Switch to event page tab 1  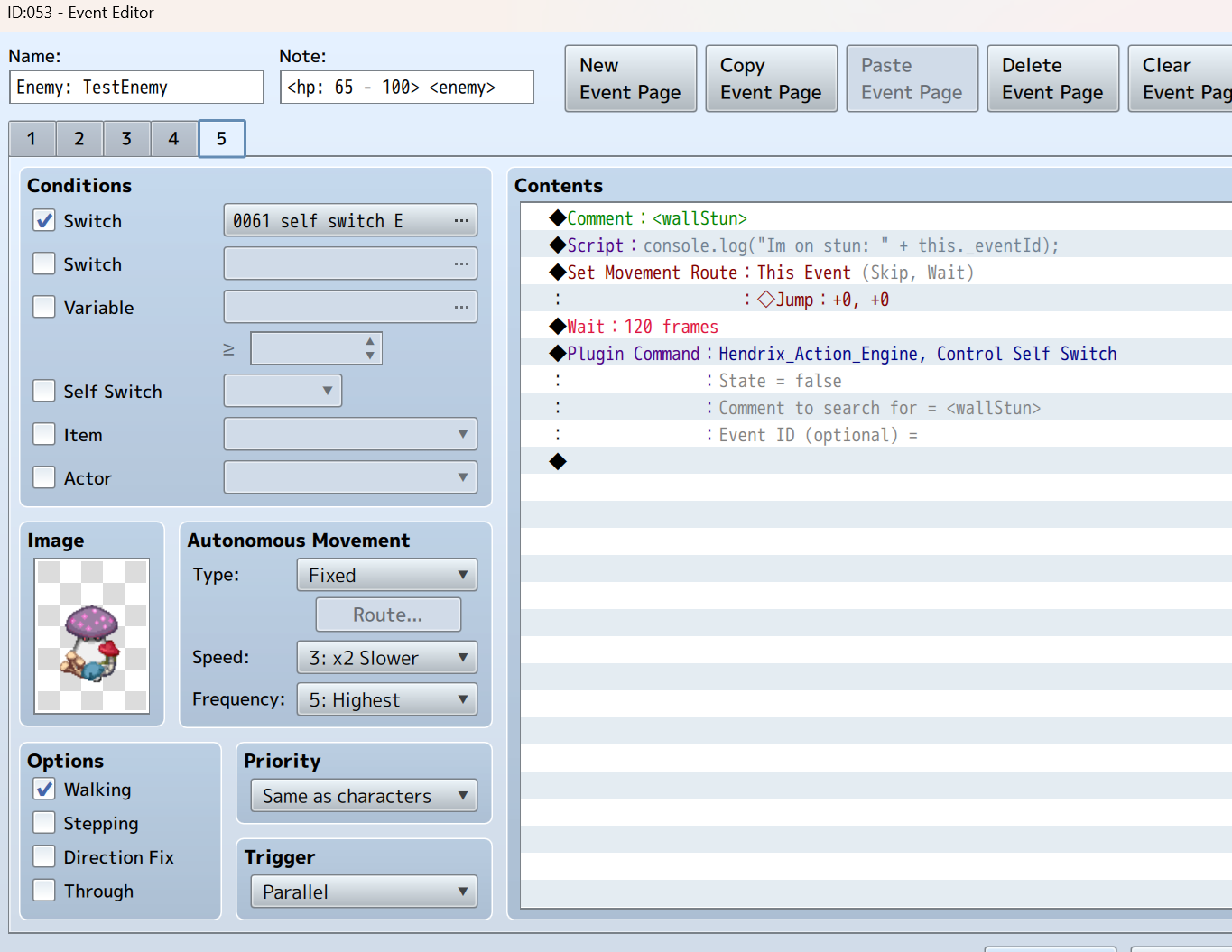tap(32, 139)
